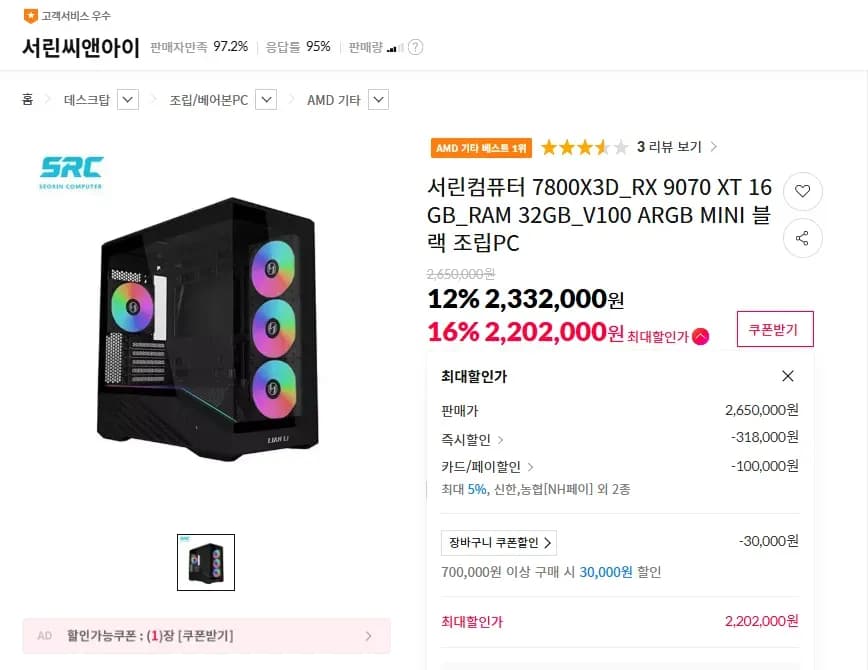
Task: Click the wishlist heart icon
Action: point(803,191)
